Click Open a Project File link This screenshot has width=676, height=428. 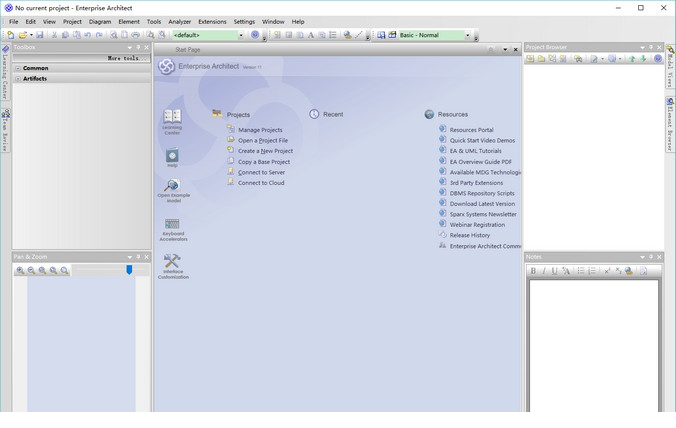(x=263, y=141)
